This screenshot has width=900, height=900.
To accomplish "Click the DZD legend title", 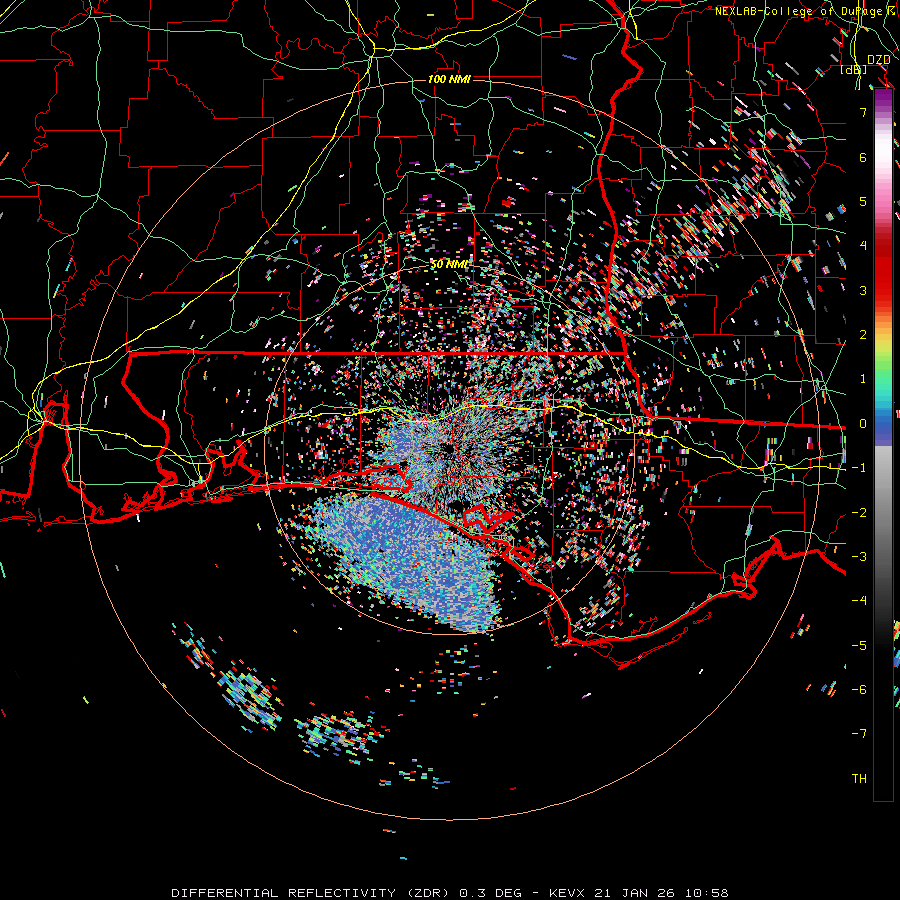I will point(878,60).
